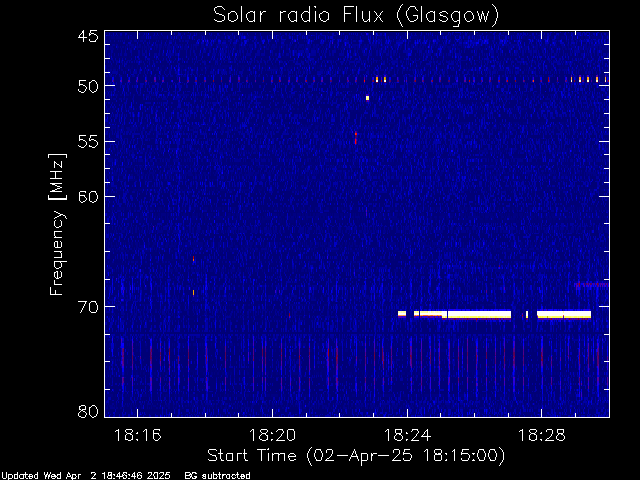Click the 18:28 time tick label
Viewport: 640px width, 480px height.
click(542, 435)
